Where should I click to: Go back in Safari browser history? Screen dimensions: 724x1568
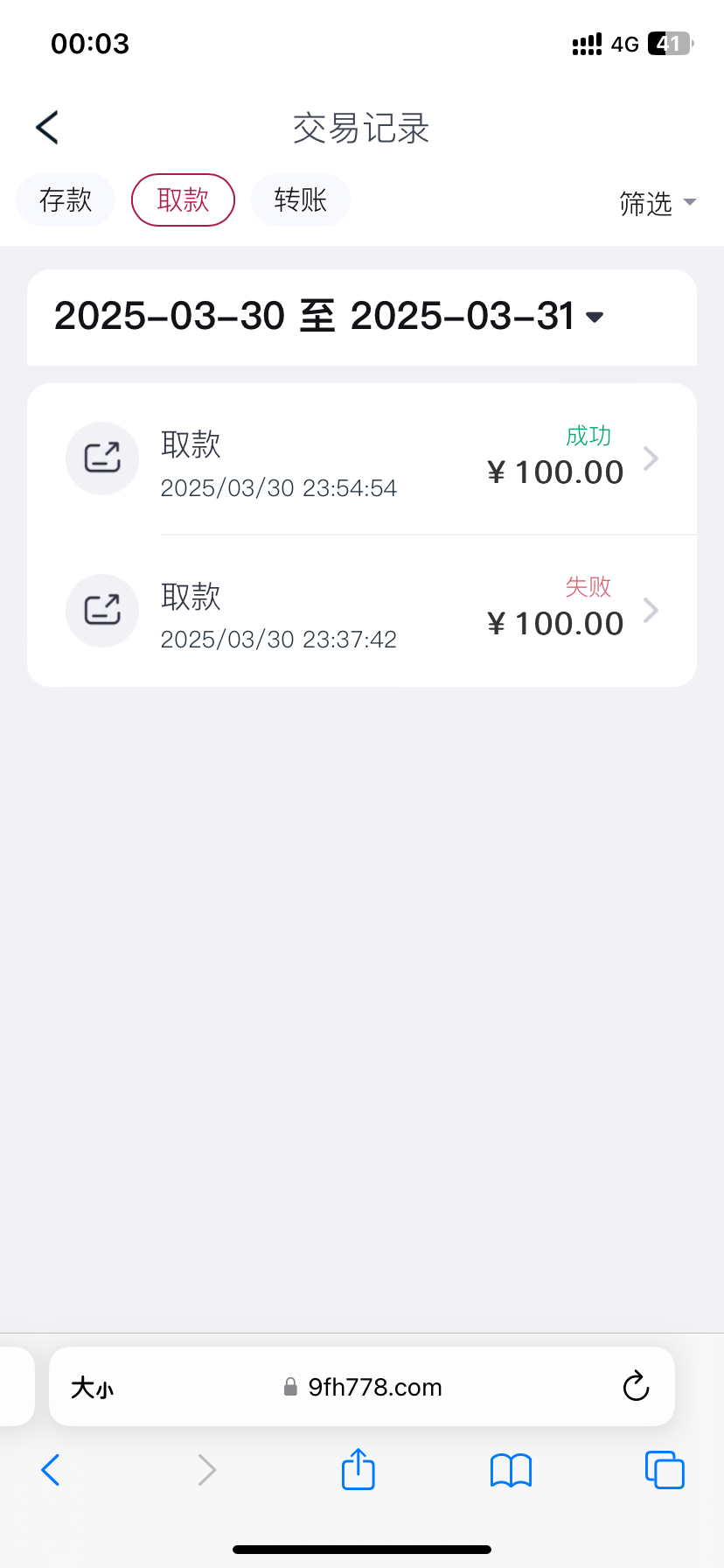51,1470
